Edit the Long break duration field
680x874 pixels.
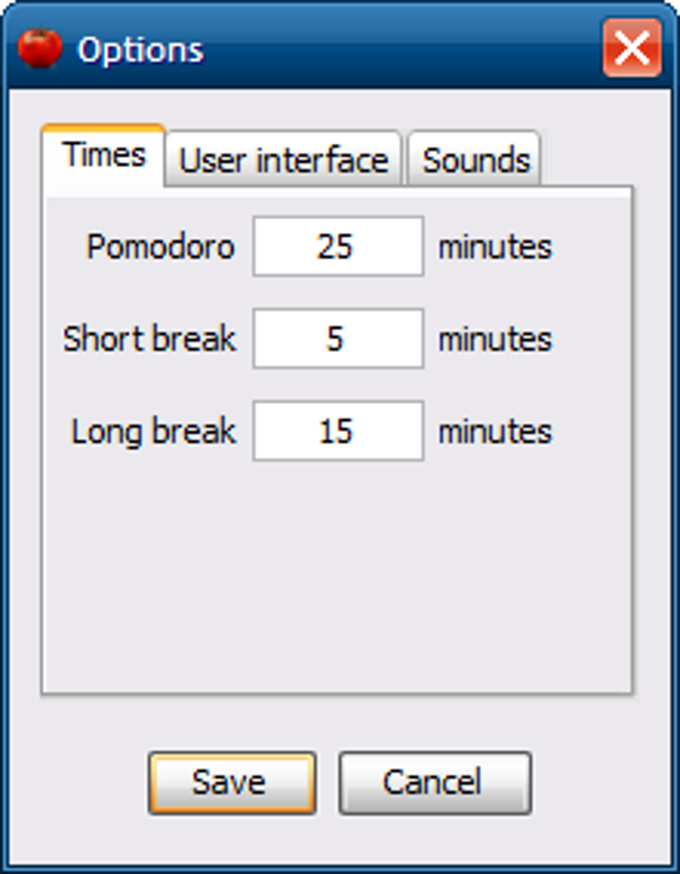(338, 431)
